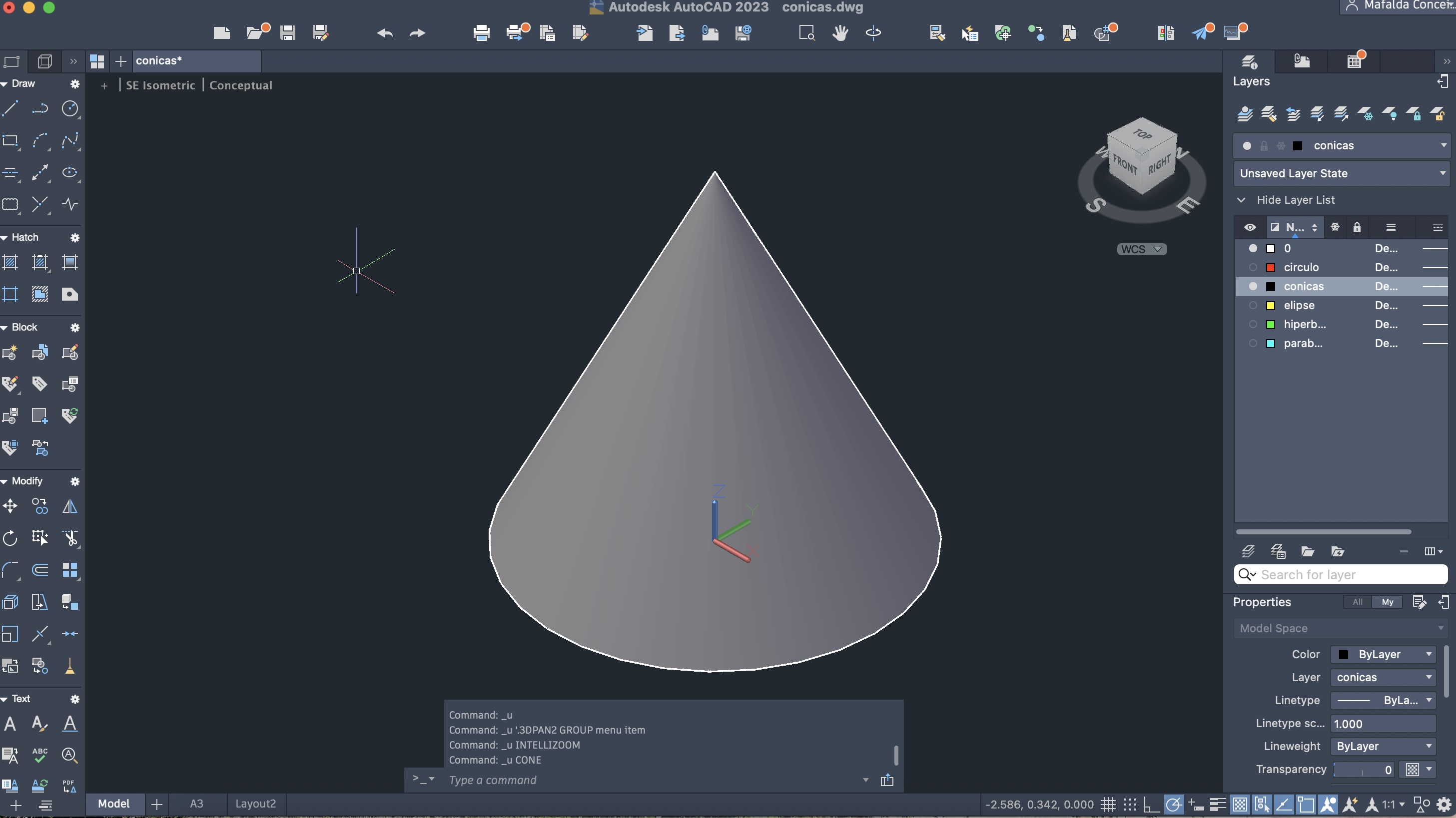Click the Undo arrow in top toolbar
This screenshot has height=818, width=1456.
[x=385, y=33]
